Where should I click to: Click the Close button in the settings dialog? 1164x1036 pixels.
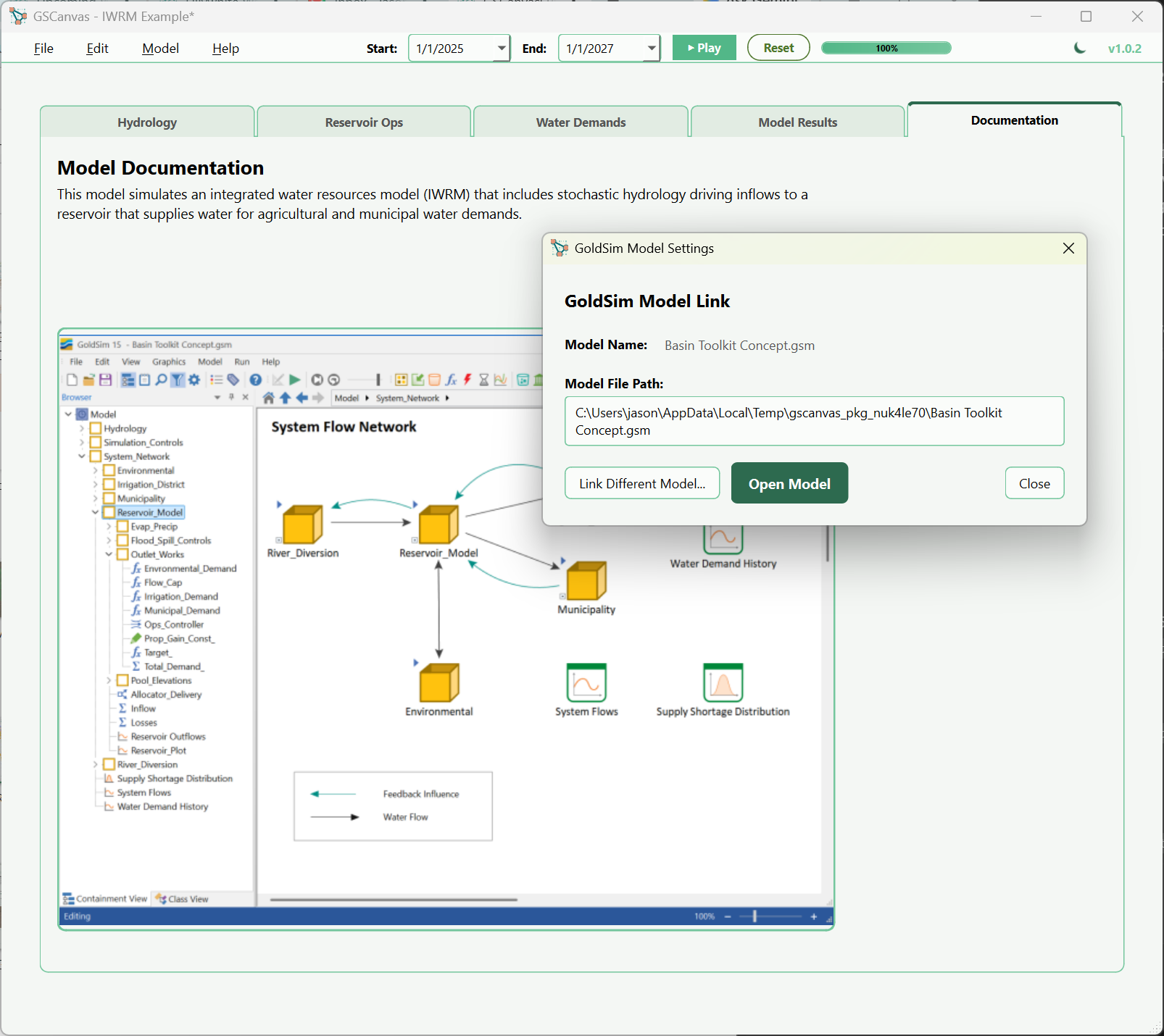(x=1034, y=483)
